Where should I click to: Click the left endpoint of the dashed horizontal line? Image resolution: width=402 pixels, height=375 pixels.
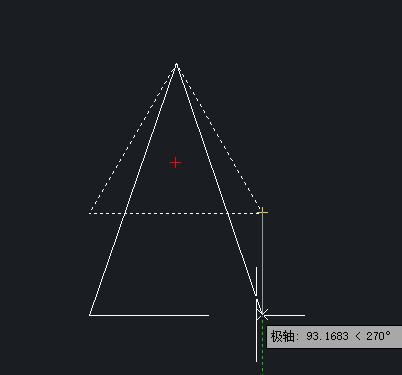point(90,213)
